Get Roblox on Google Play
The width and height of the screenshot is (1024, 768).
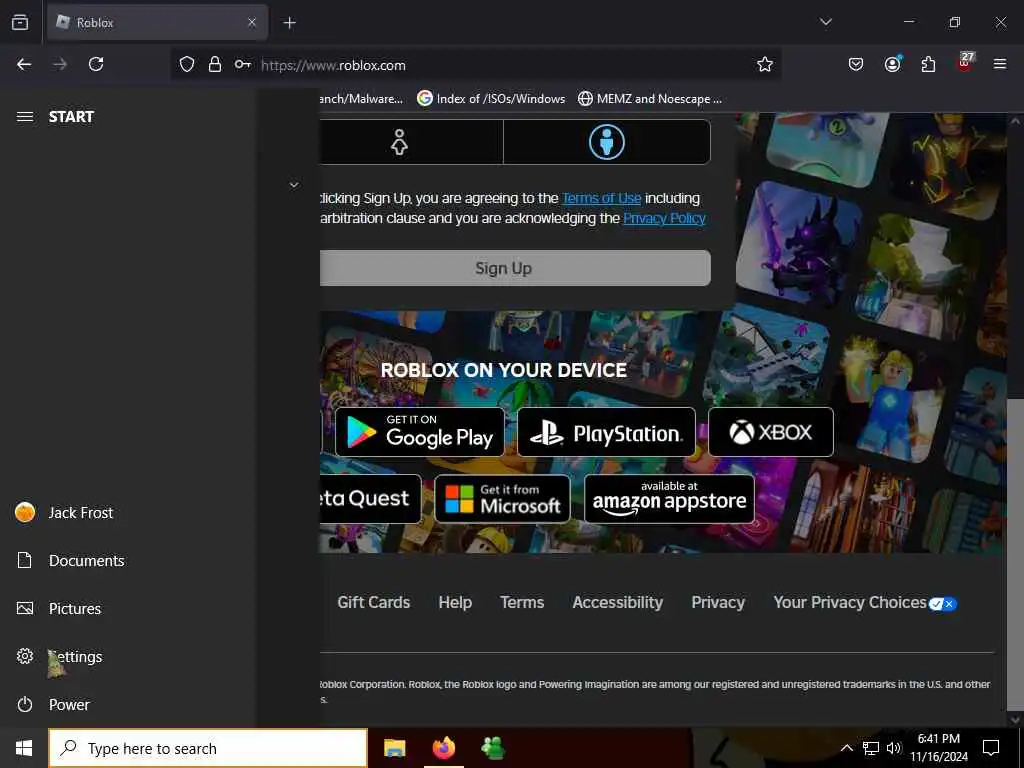420,432
